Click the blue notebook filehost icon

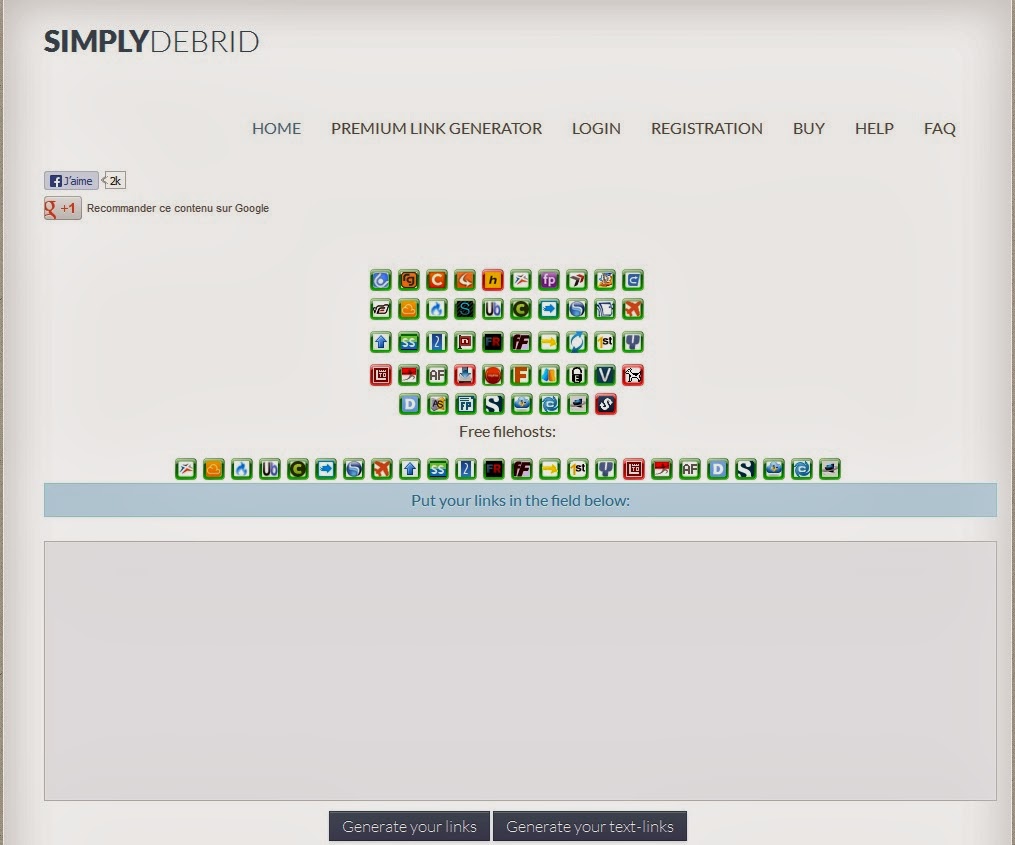coord(605,310)
